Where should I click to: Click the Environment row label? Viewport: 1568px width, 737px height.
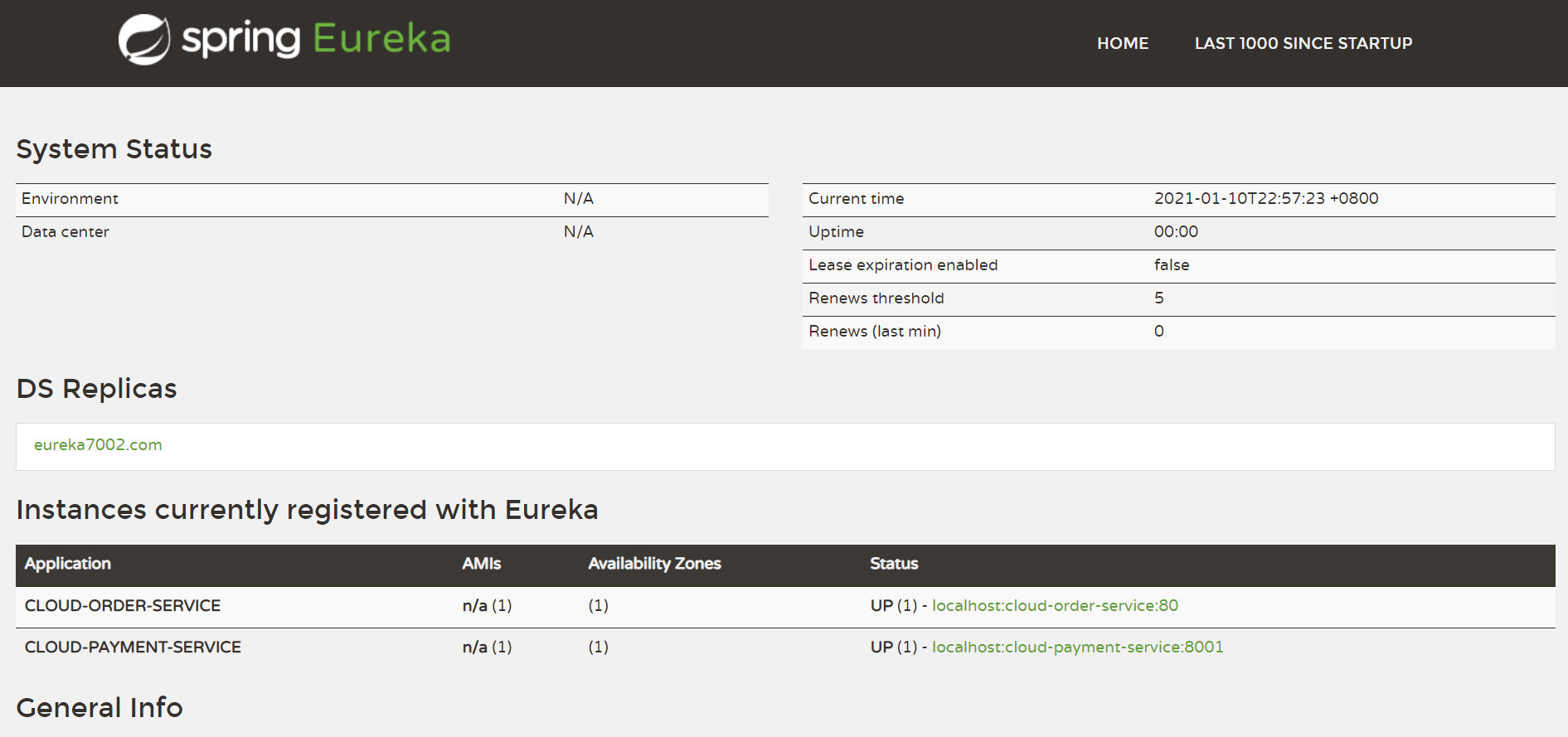point(70,199)
